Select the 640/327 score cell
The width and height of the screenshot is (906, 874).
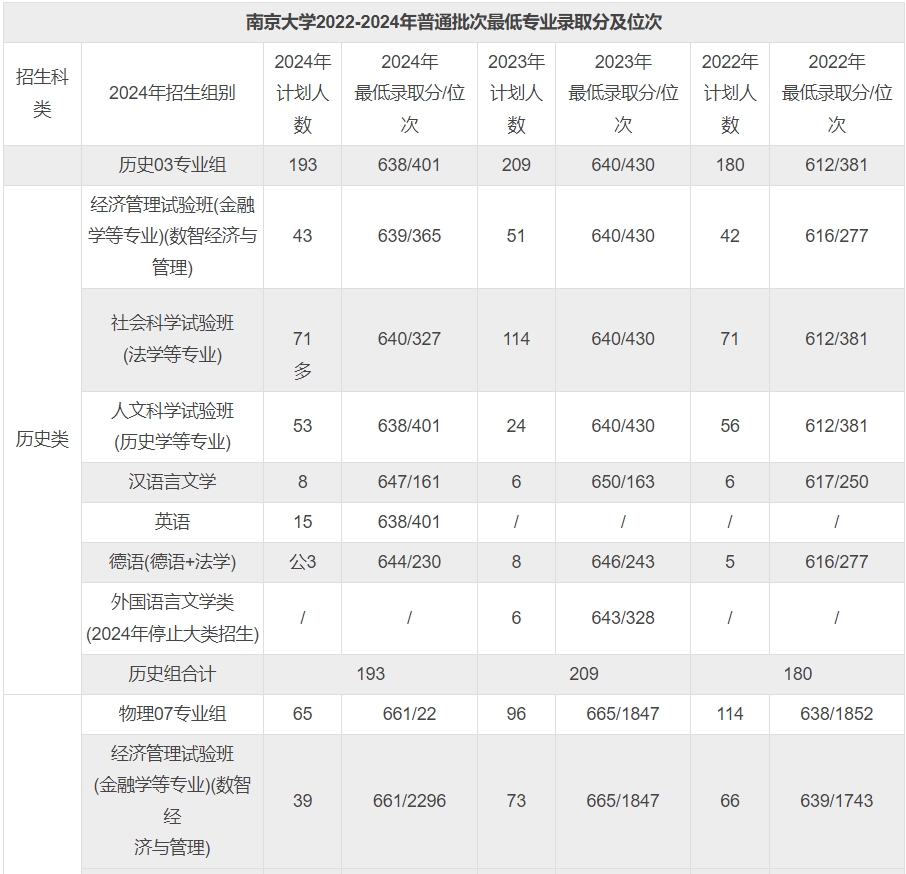point(409,339)
